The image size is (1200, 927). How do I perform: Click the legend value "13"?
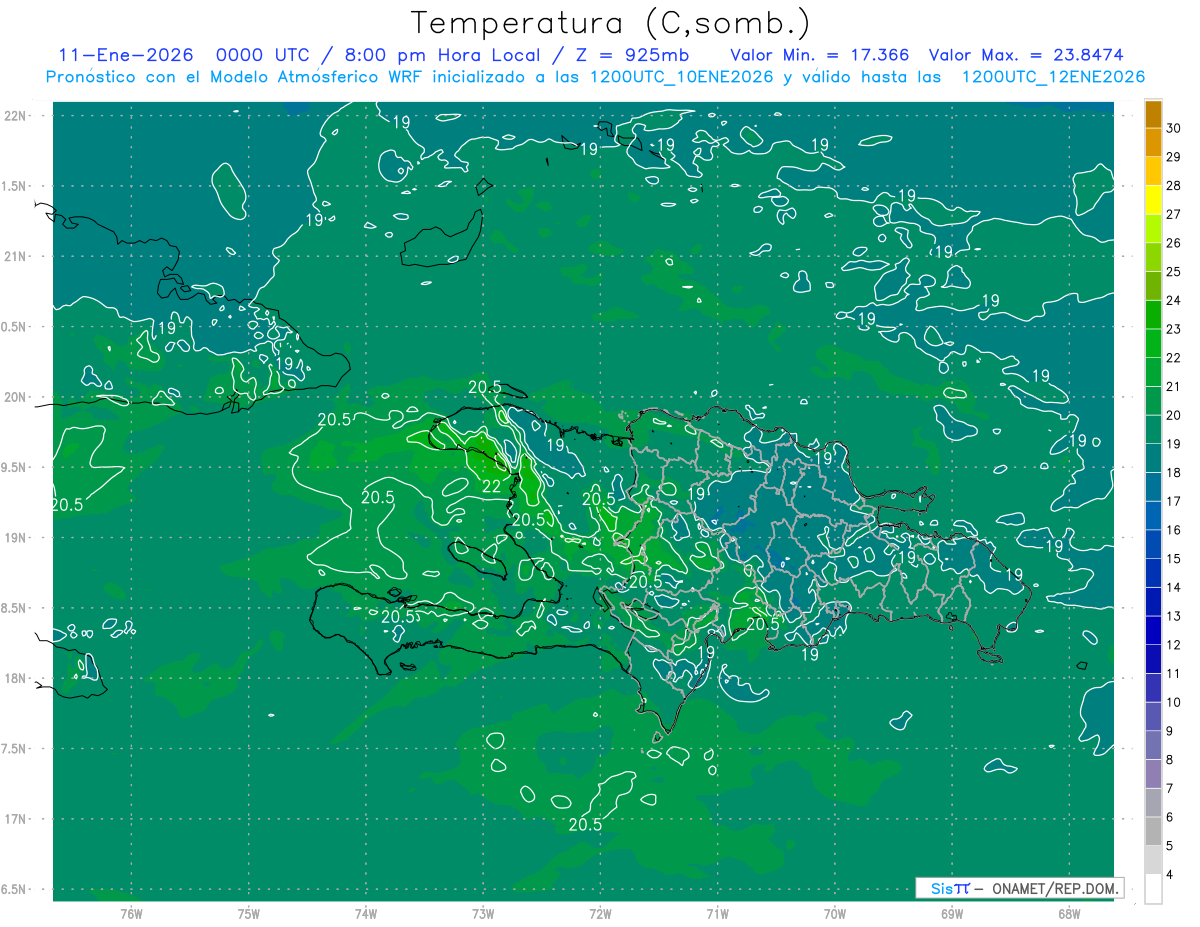[x=1174, y=616]
